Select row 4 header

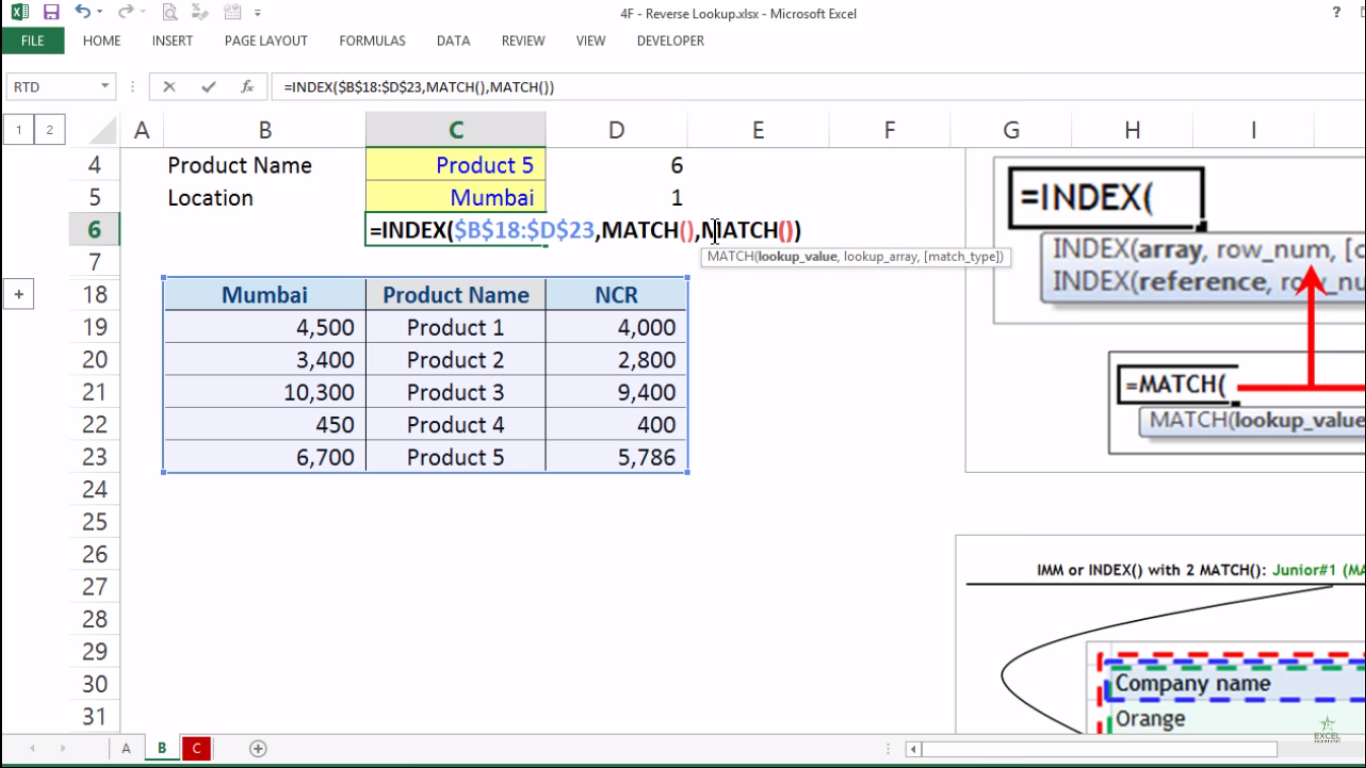click(94, 165)
